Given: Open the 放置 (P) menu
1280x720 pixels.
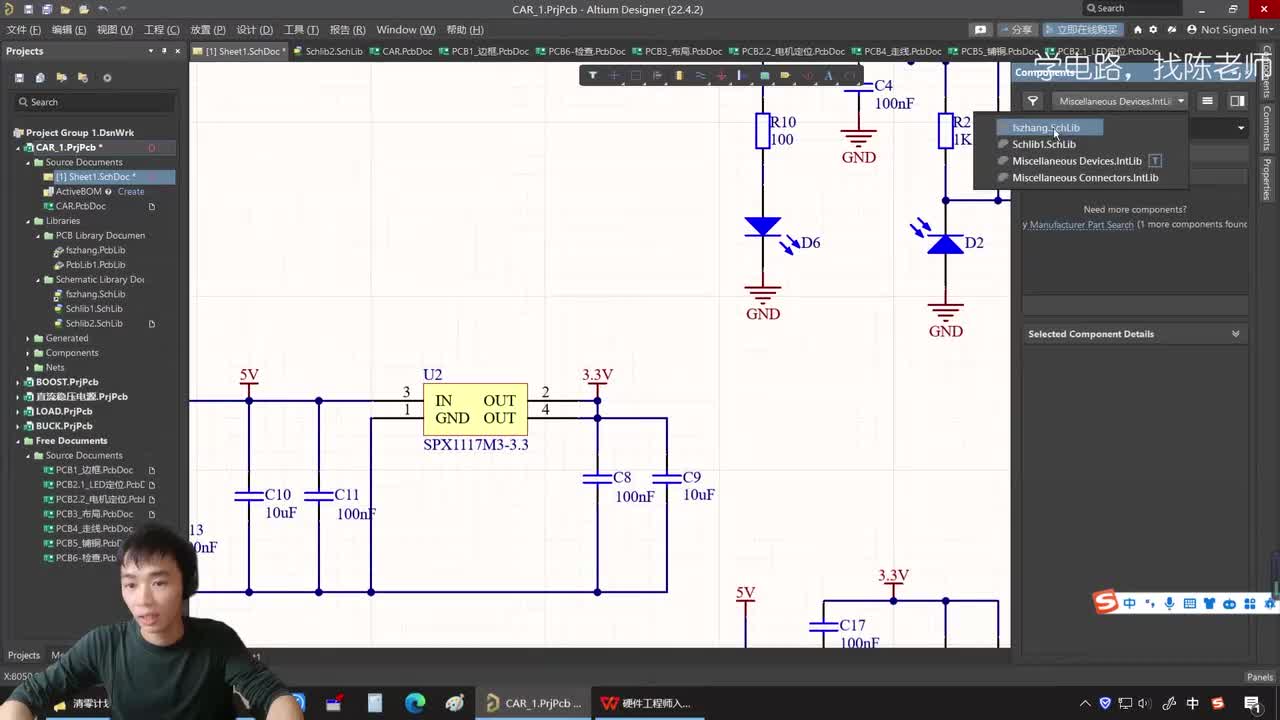Looking at the screenshot, I should (x=208, y=30).
